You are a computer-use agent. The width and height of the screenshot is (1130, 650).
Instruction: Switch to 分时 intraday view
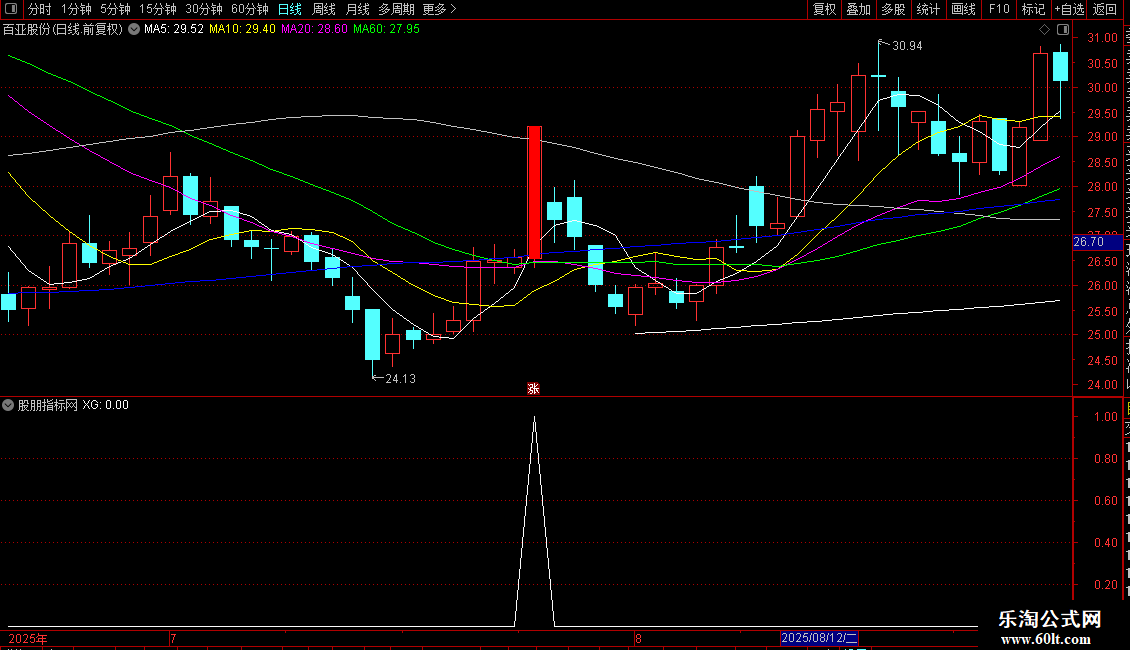[x=40, y=9]
